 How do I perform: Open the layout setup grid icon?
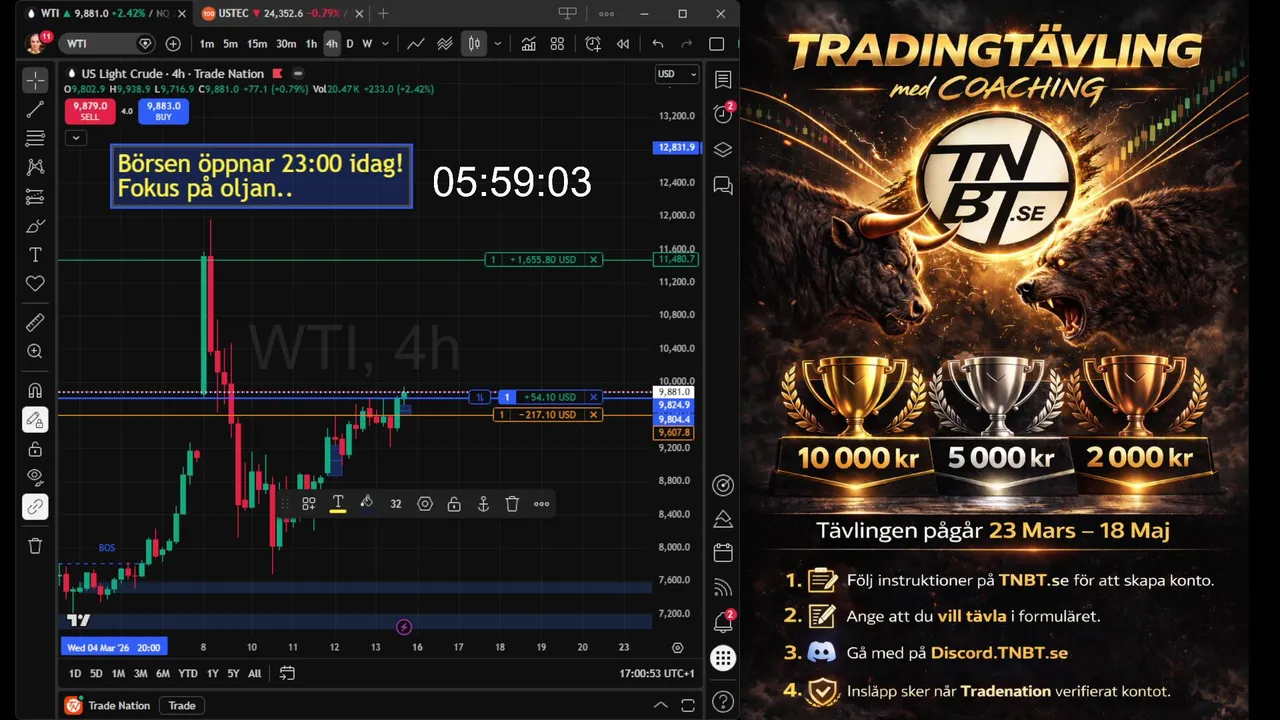coord(557,44)
